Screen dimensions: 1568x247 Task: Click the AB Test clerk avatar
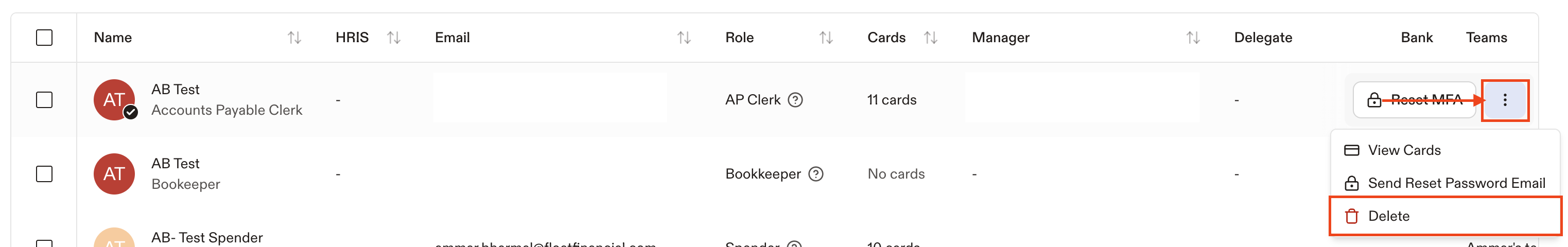point(114,100)
